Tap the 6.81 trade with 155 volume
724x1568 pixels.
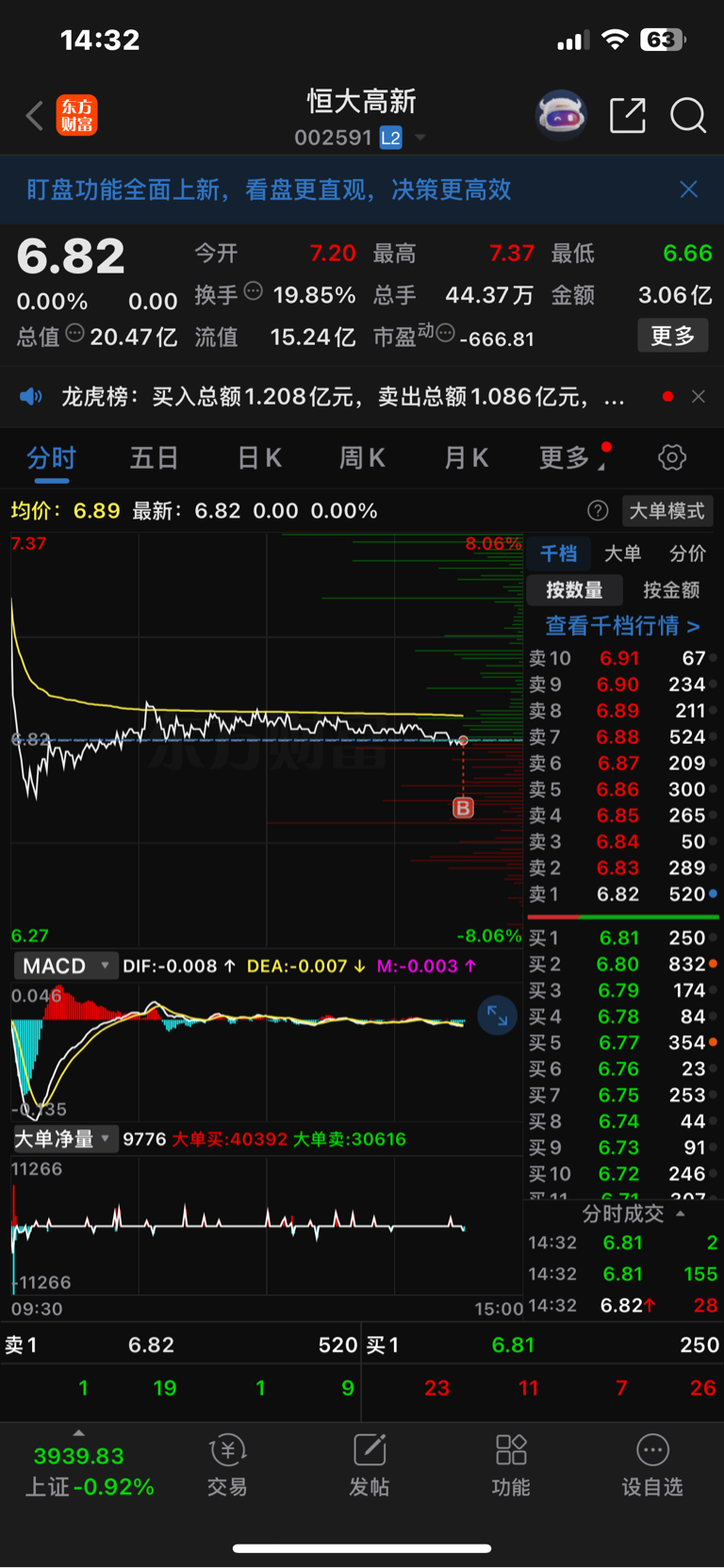622,1274
